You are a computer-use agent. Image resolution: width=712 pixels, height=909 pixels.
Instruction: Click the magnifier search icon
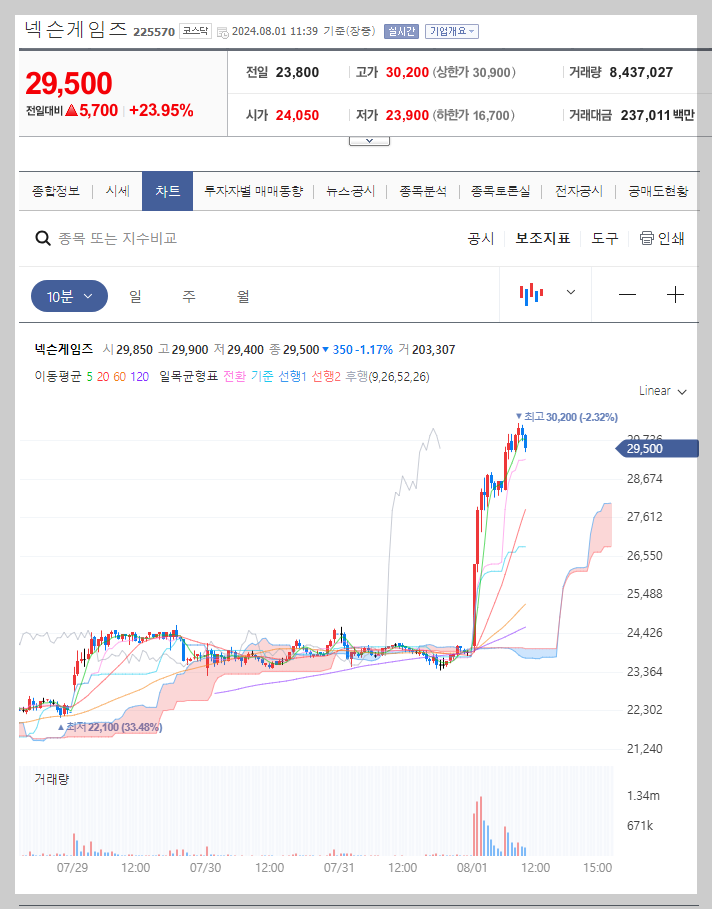(x=42, y=238)
